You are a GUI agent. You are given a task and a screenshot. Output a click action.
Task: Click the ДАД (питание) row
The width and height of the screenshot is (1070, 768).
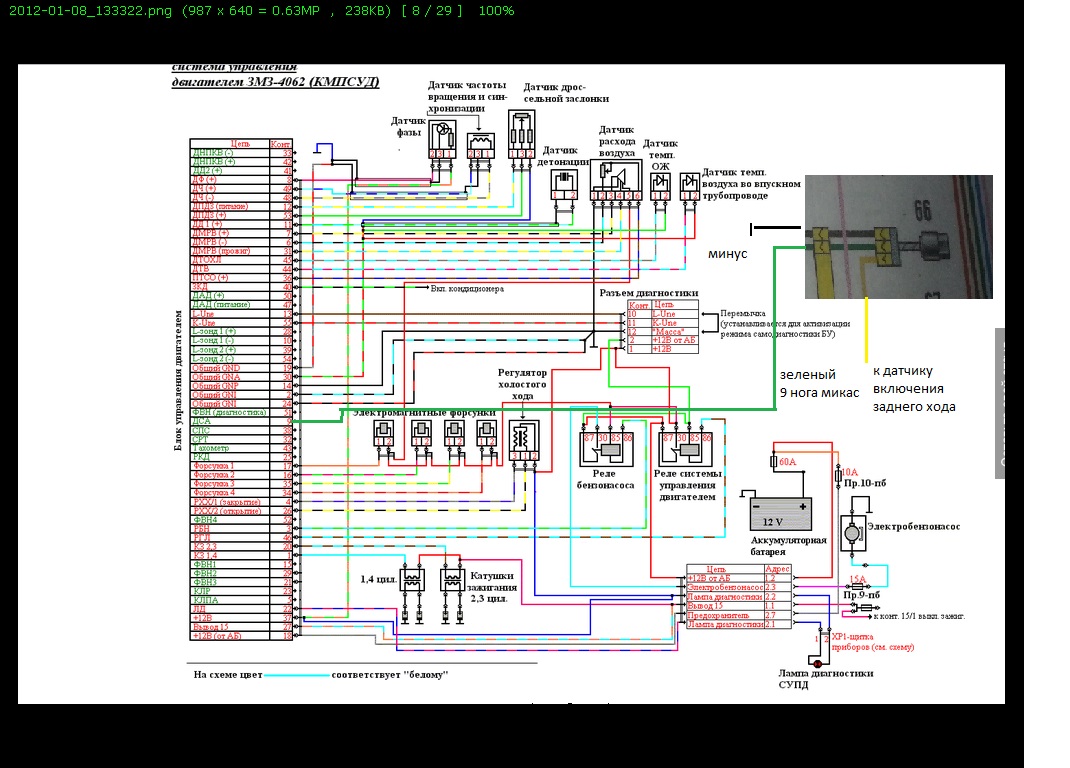pyautogui.click(x=242, y=304)
